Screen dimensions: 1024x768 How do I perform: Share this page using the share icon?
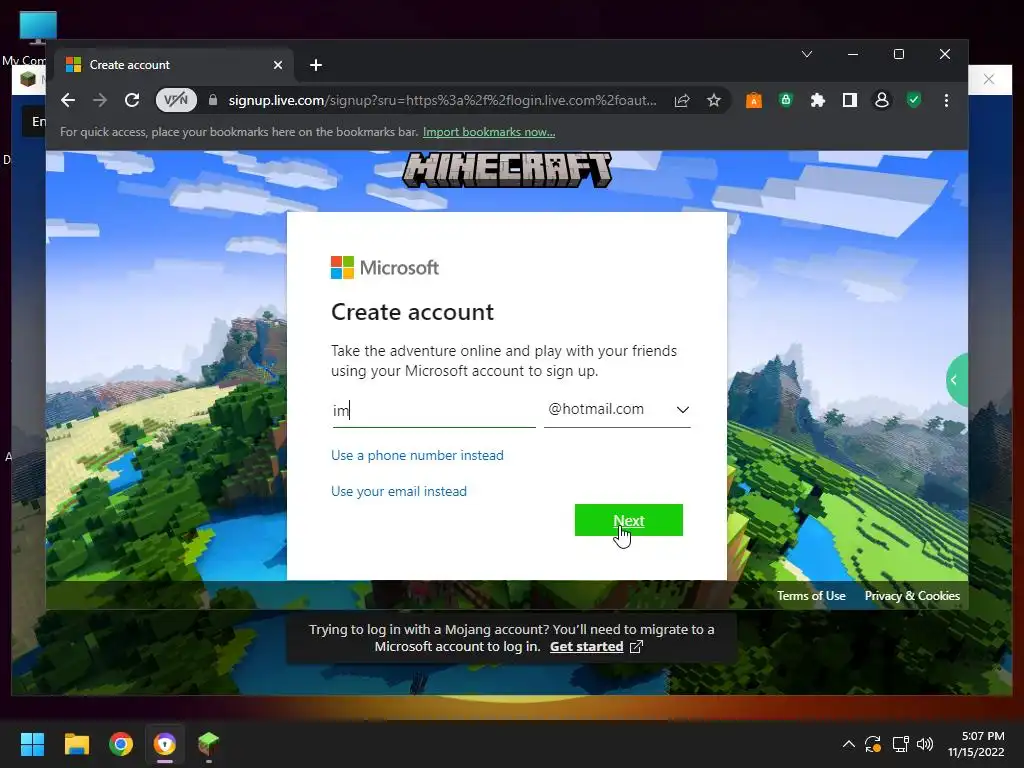[682, 100]
